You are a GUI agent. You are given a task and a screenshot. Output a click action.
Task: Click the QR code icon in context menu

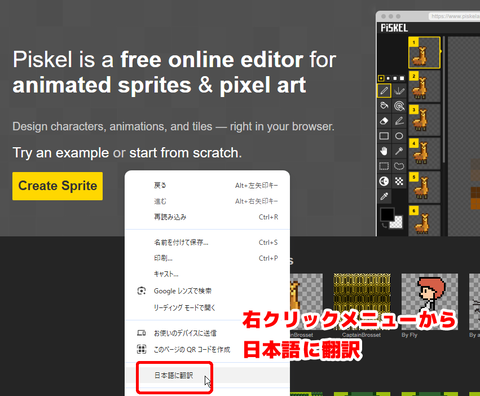coord(142,349)
